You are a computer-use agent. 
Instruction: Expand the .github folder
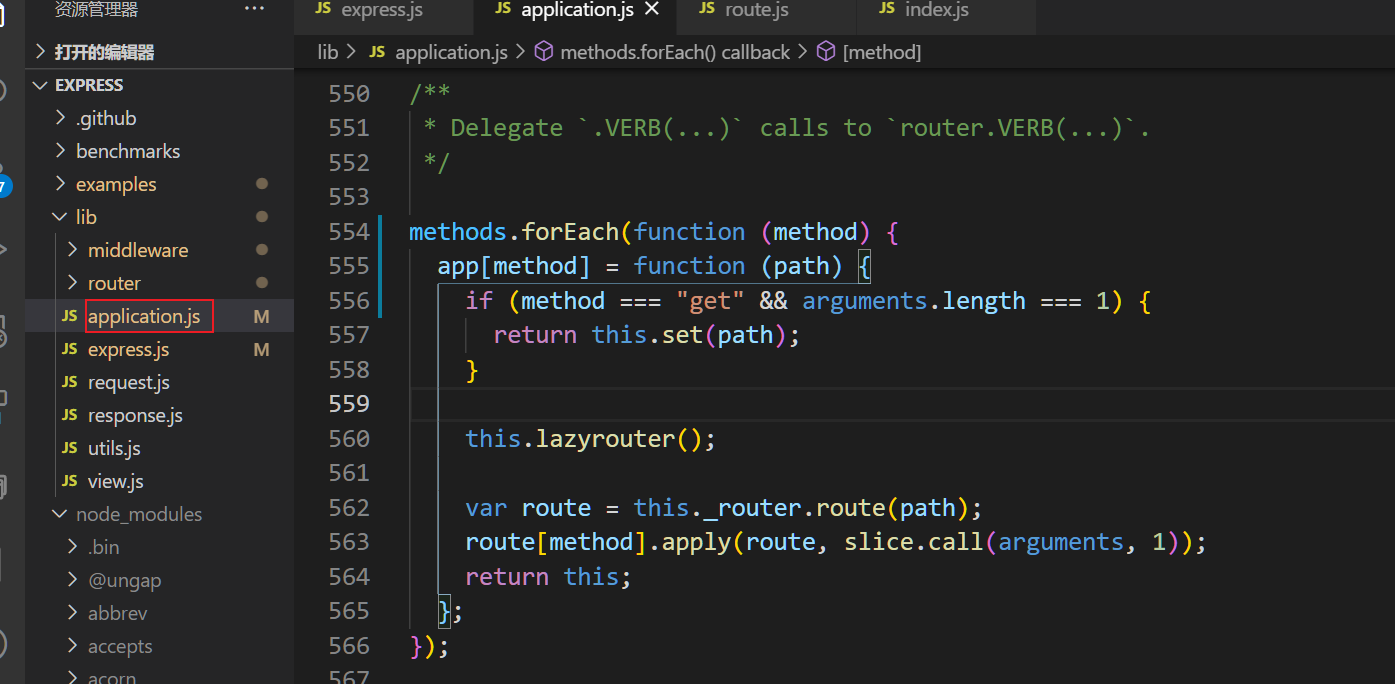(106, 118)
